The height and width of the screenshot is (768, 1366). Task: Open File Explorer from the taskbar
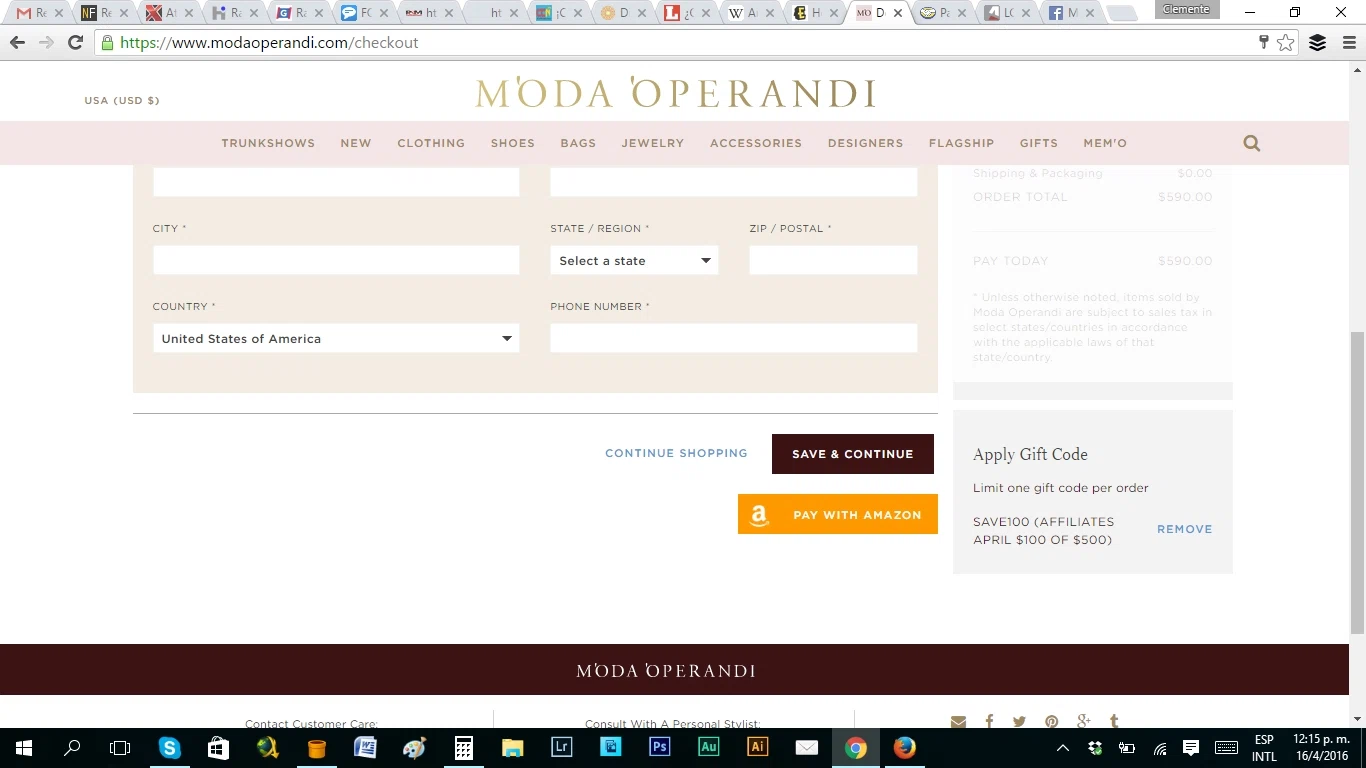[512, 747]
